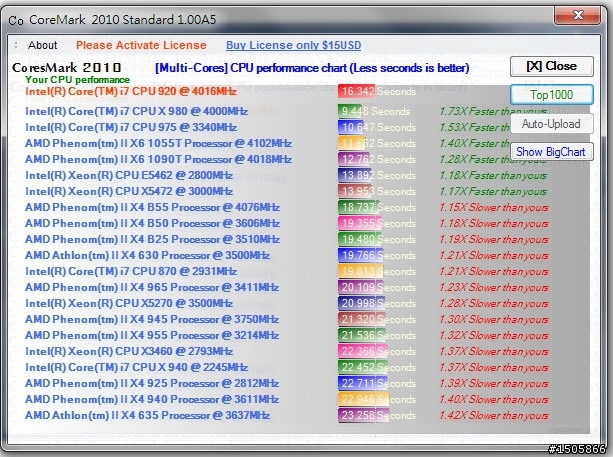This screenshot has width=613, height=457.
Task: Click the 22.452 seconds bar
Action: coord(364,368)
